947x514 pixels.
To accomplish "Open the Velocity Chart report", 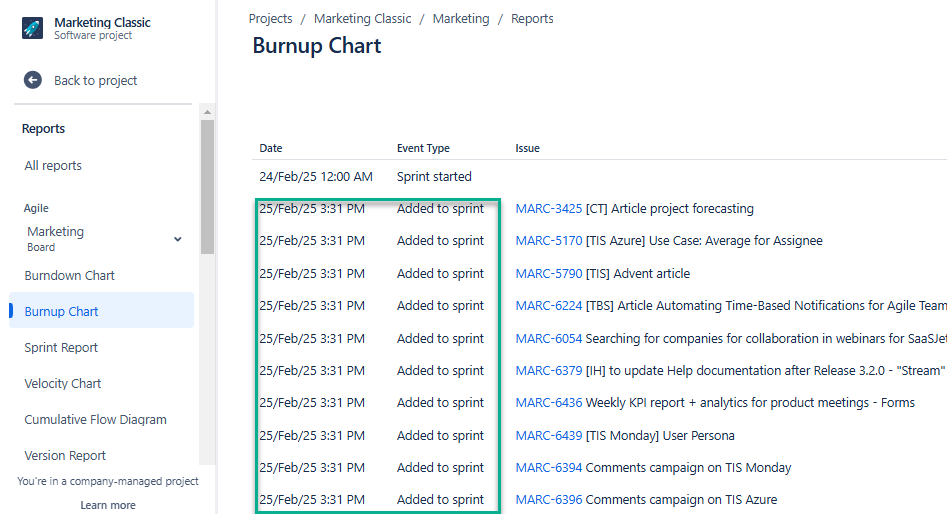I will tap(63, 384).
